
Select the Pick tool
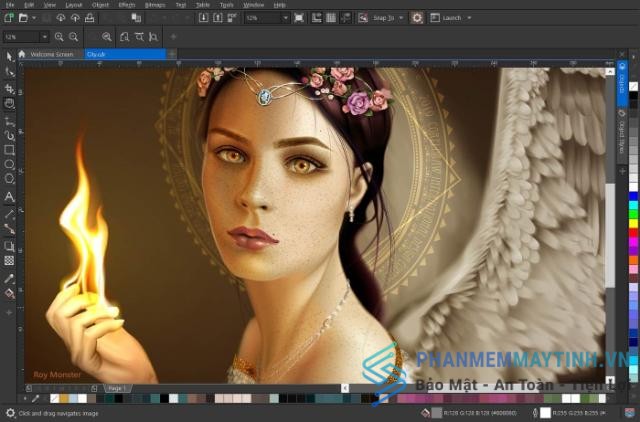click(9, 56)
